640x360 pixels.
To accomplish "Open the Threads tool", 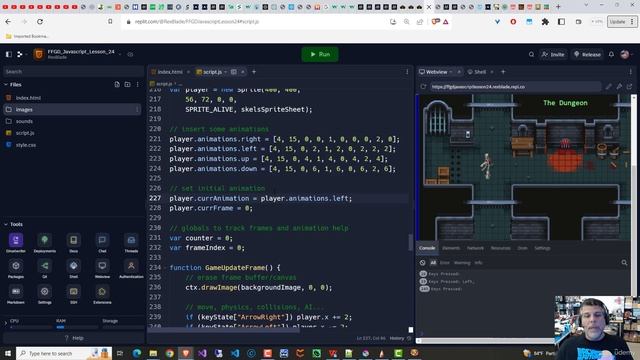I will [x=131, y=243].
